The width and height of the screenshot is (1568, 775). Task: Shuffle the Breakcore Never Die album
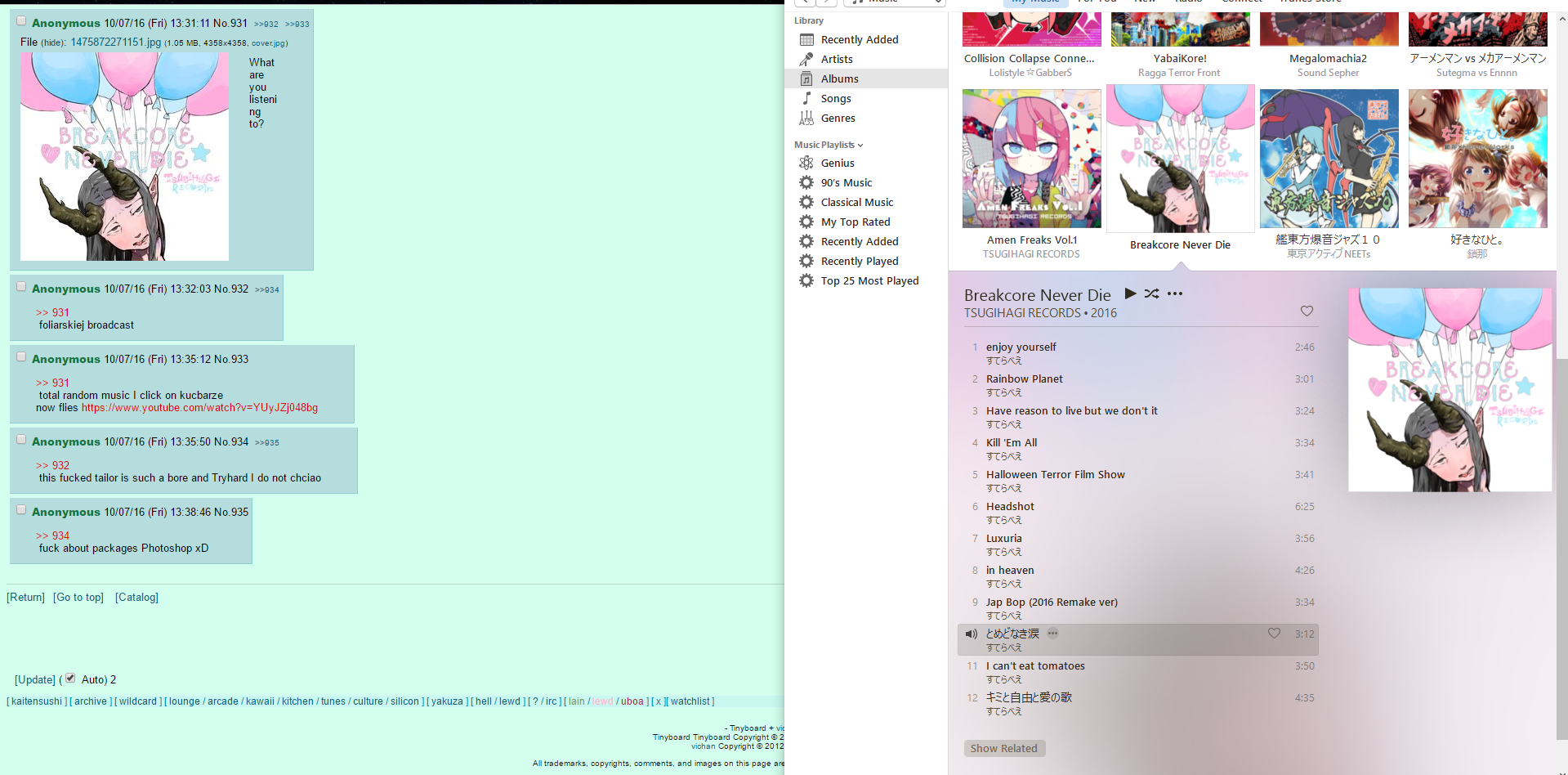click(1151, 293)
